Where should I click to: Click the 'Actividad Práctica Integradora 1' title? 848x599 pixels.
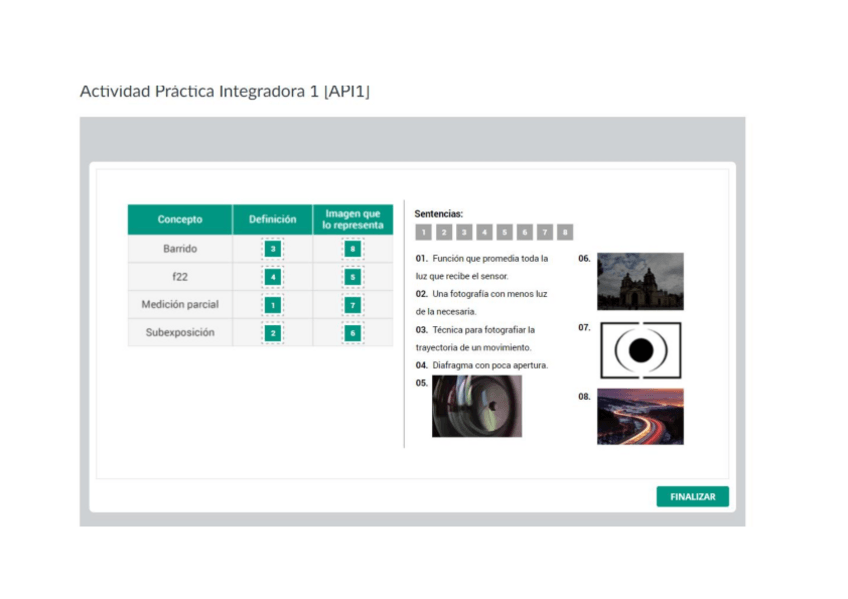point(224,91)
